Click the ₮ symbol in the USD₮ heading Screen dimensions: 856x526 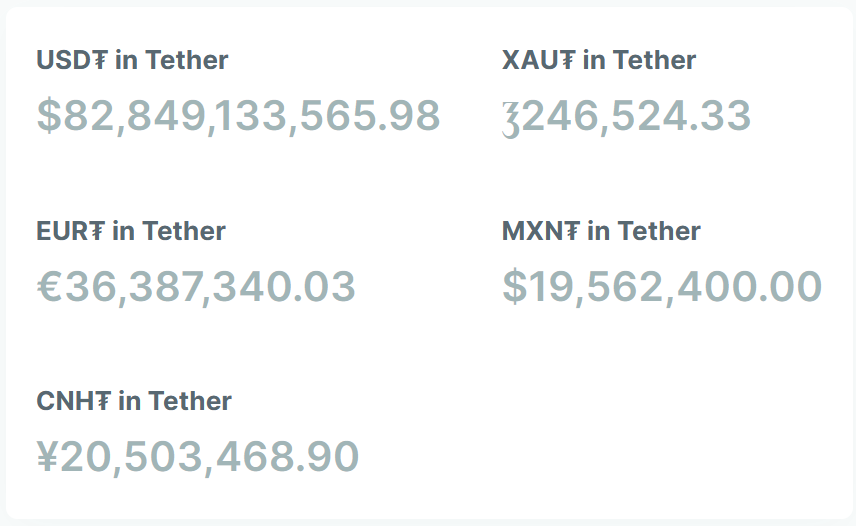click(99, 61)
